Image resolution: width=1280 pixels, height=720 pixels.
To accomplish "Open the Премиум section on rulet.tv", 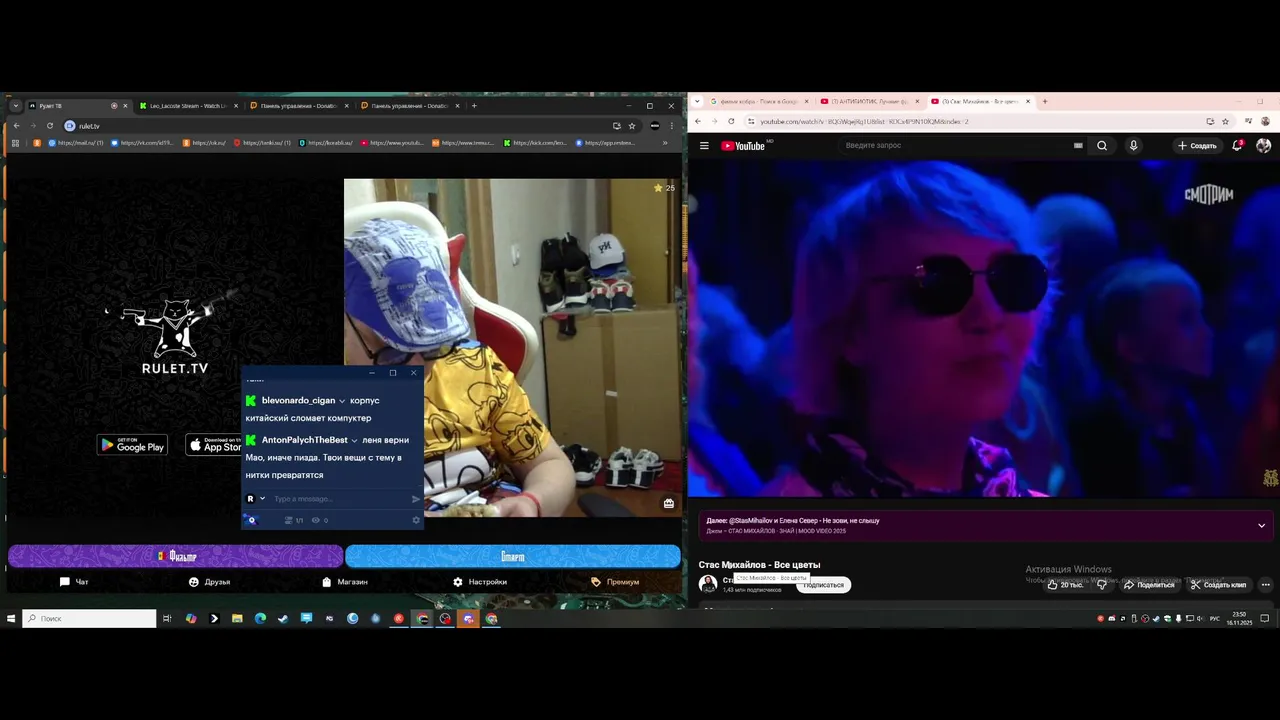I will point(615,582).
